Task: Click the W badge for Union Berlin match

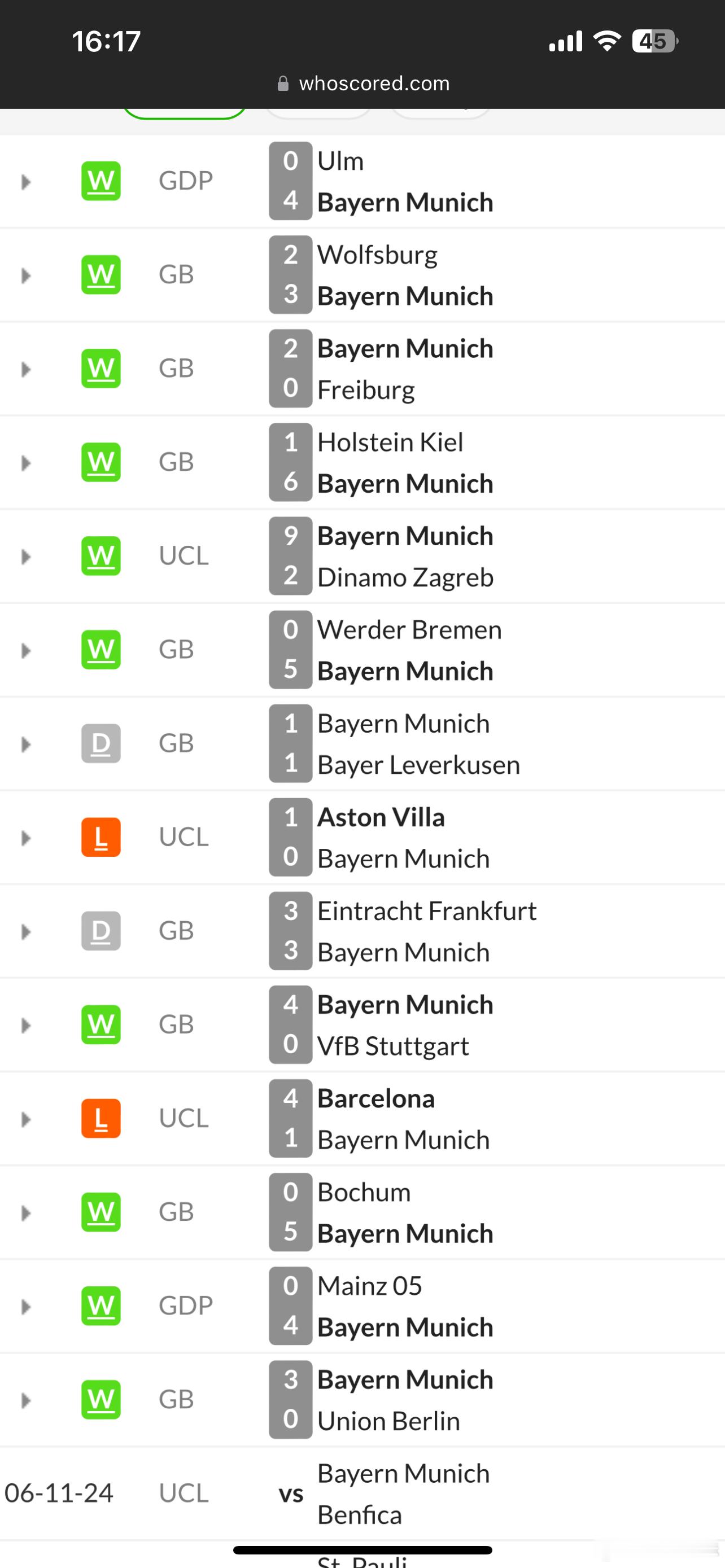Action: tap(101, 1399)
